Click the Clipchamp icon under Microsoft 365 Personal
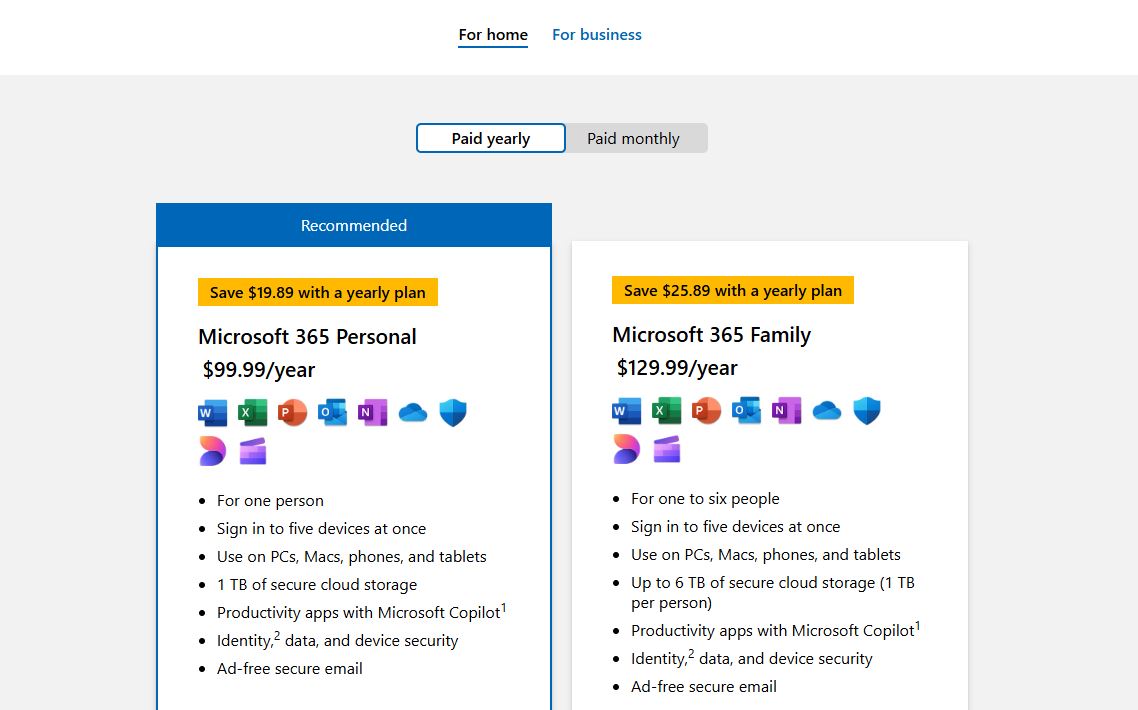Screen dimensions: 1138x710 point(252,450)
